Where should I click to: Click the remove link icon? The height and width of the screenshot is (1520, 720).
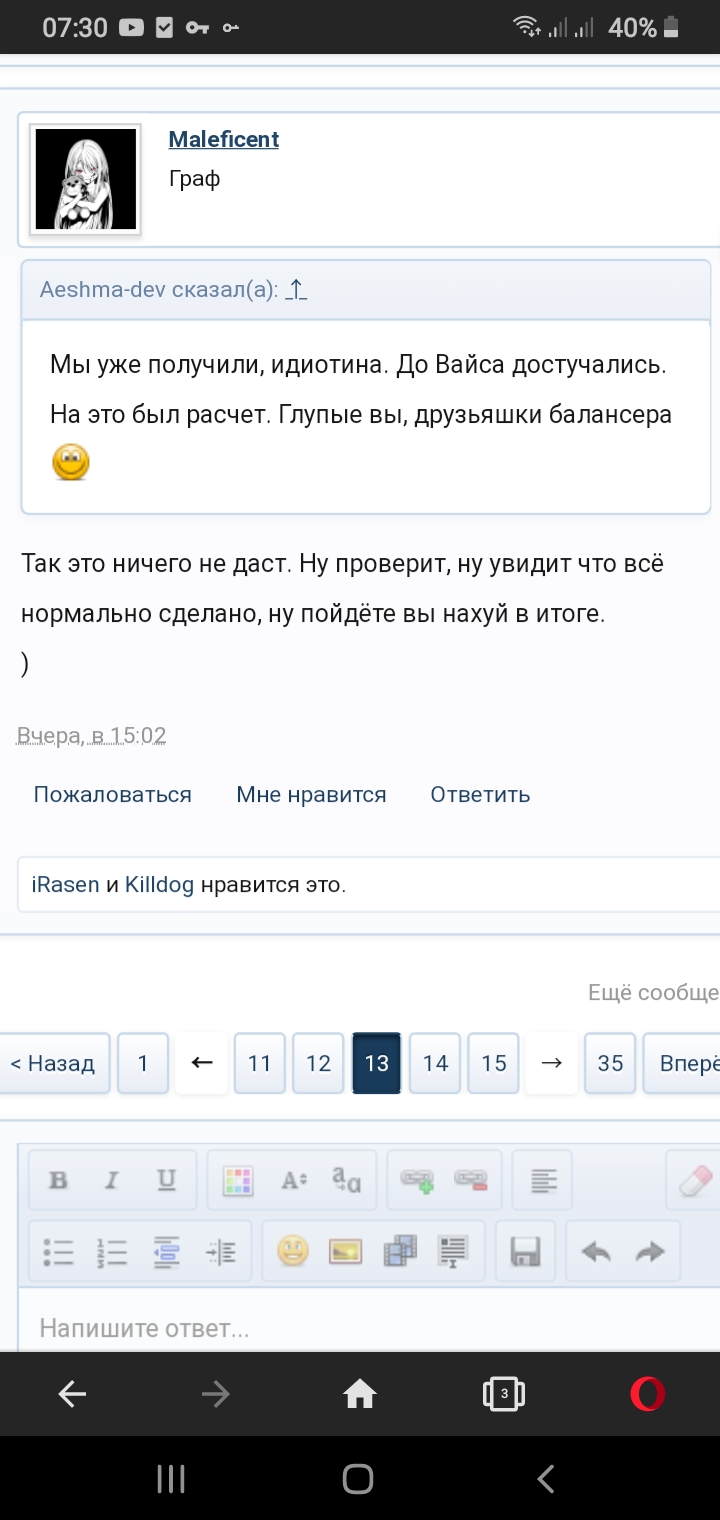coord(471,1180)
